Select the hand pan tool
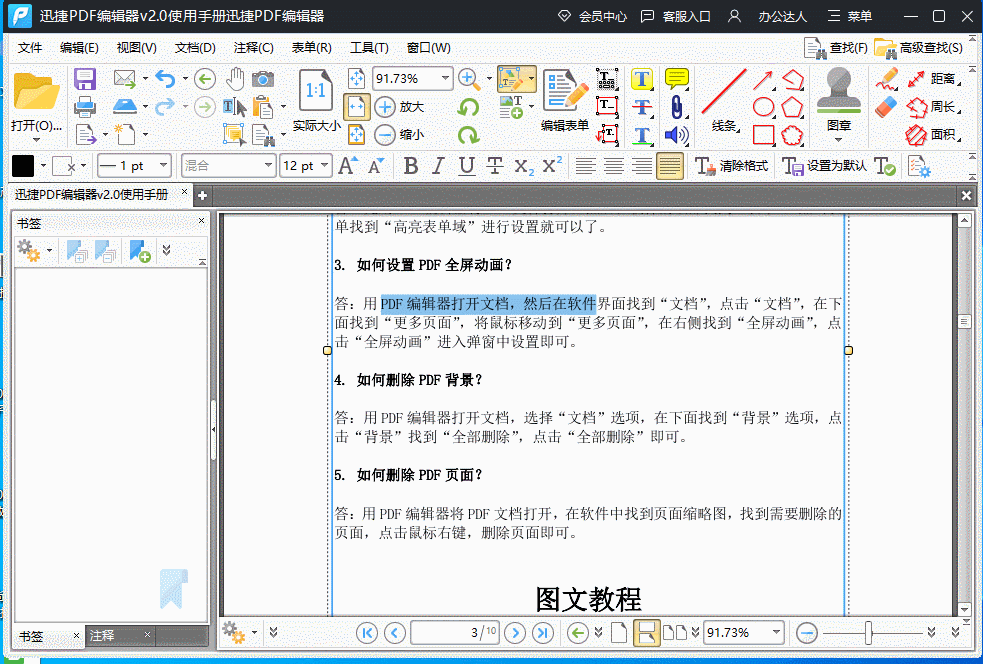This screenshot has width=983, height=664. (235, 79)
